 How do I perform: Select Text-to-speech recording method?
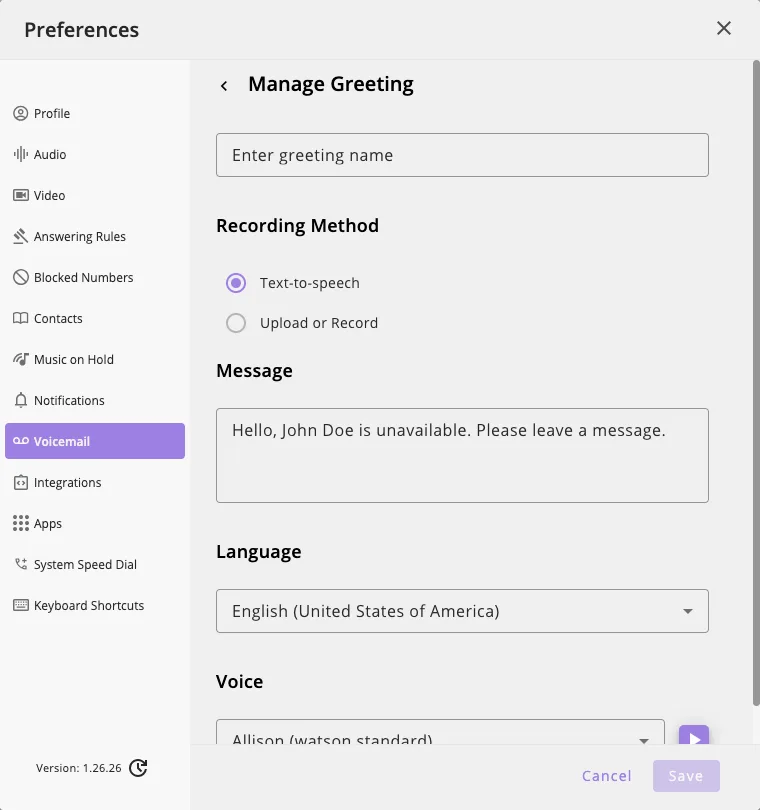[x=236, y=283]
